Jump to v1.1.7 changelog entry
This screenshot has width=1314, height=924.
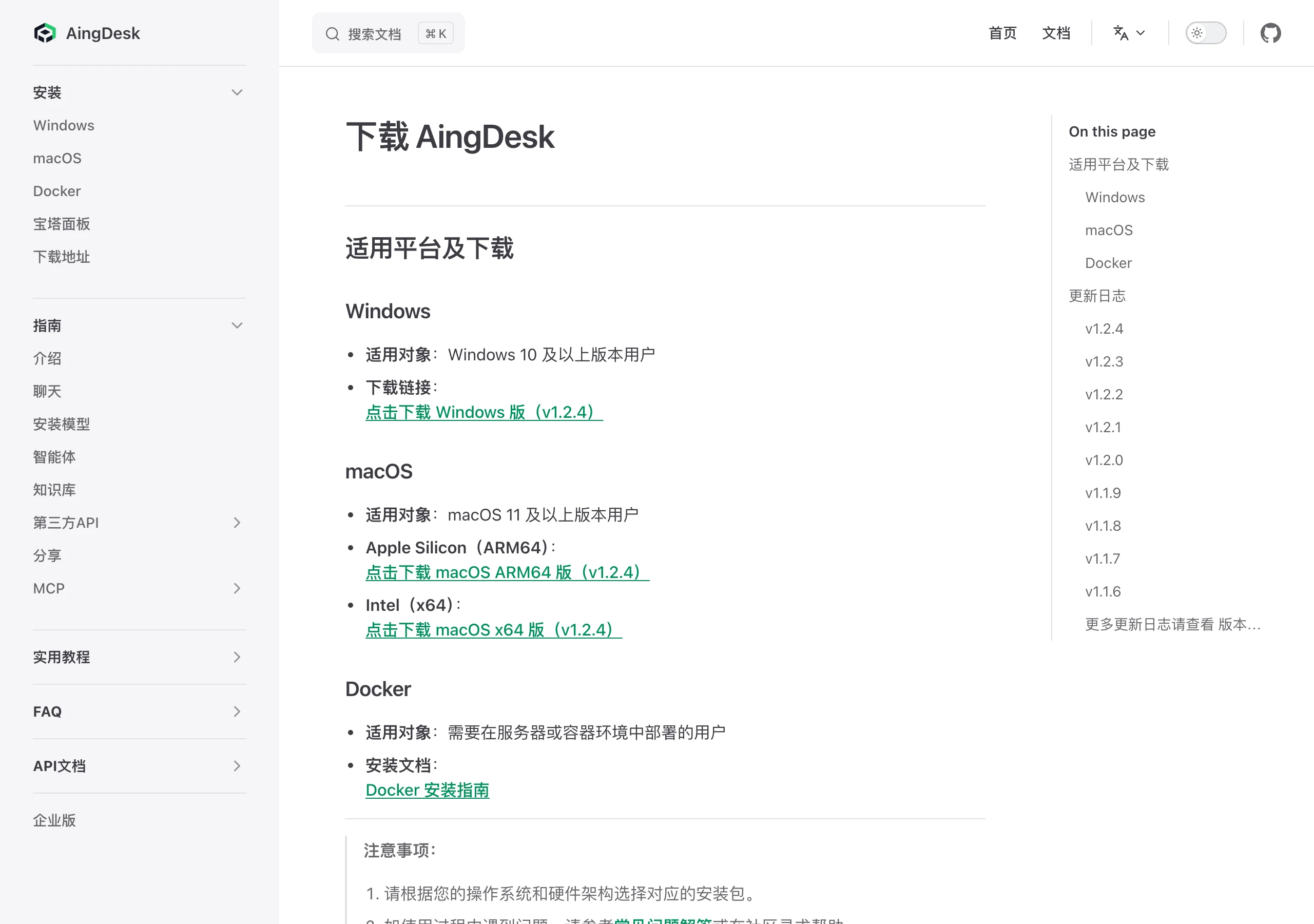[x=1102, y=558]
